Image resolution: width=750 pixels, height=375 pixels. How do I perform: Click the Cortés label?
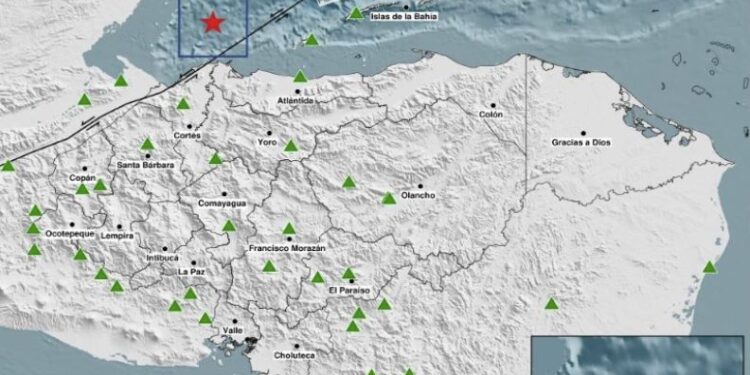[x=188, y=135]
